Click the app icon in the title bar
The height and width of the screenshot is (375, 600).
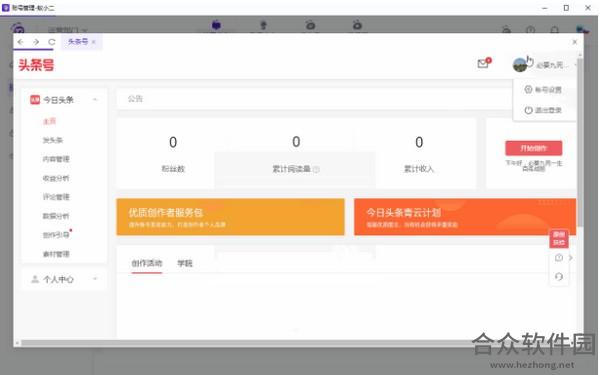point(5,7)
